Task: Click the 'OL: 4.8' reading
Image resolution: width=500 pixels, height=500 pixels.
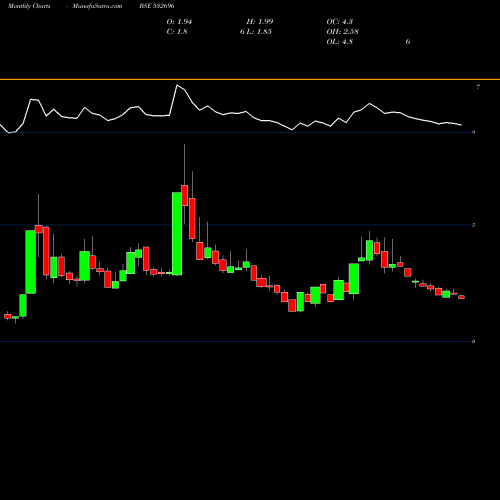Action: point(340,42)
